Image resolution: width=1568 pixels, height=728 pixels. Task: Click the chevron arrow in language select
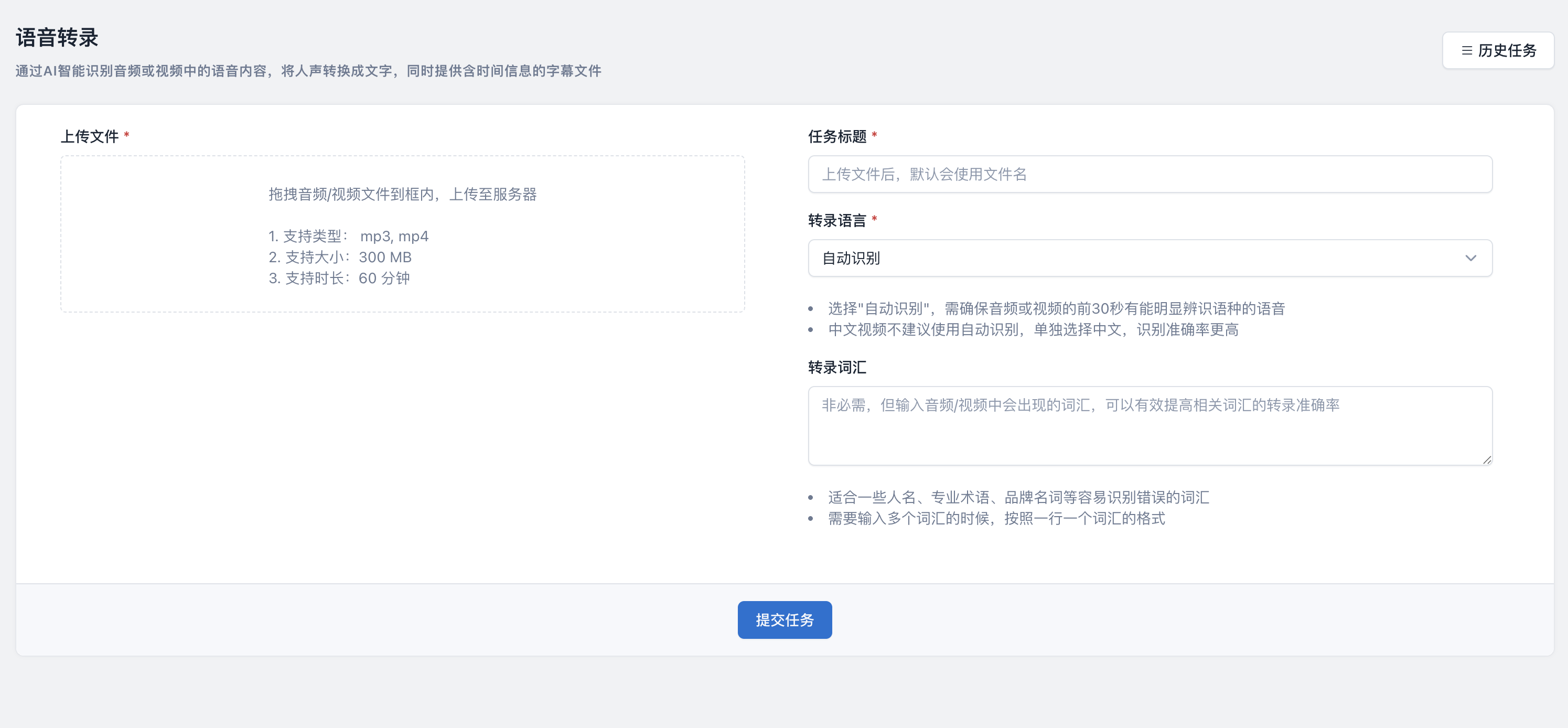tap(1470, 258)
